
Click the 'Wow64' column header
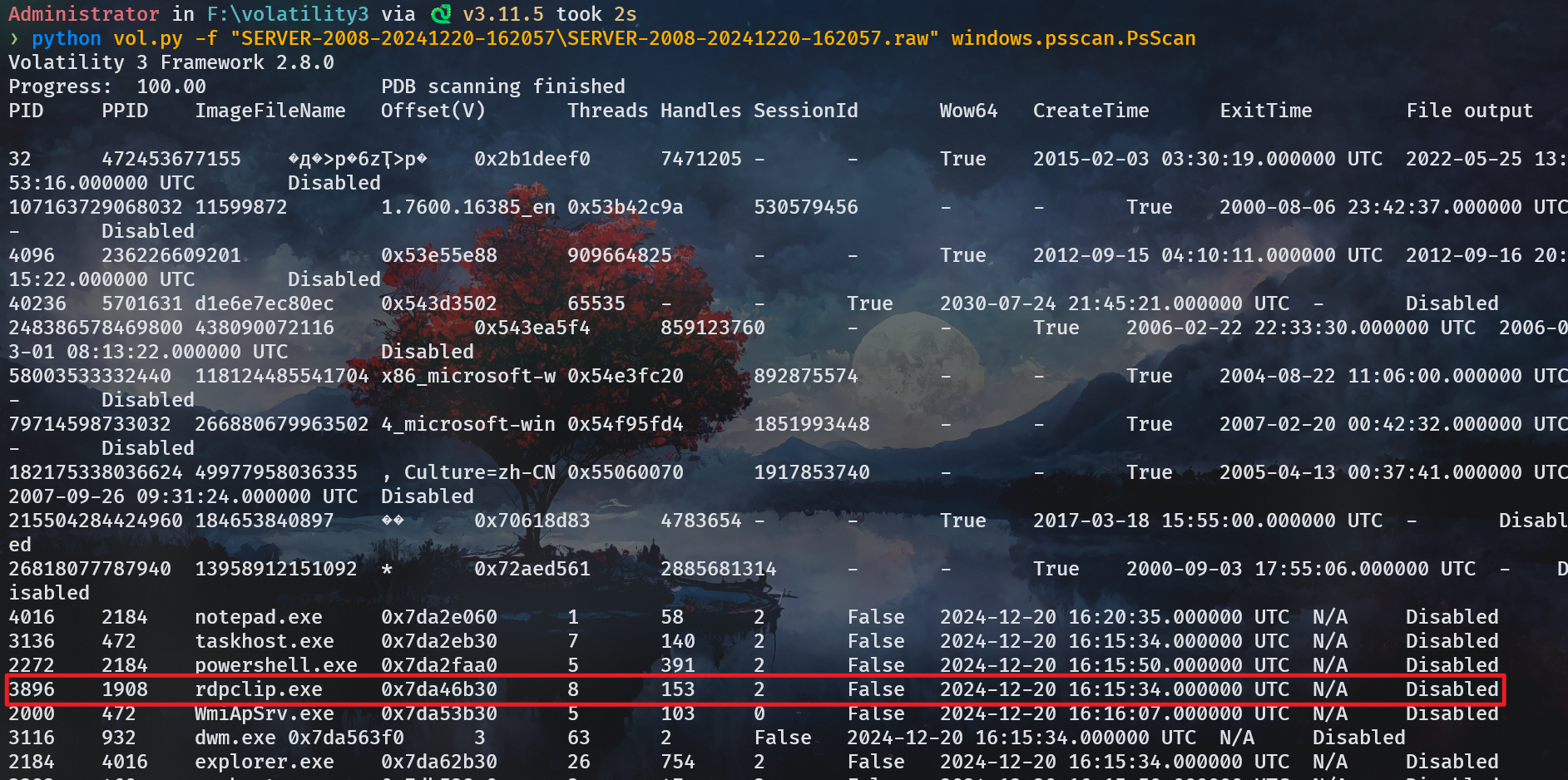point(969,111)
